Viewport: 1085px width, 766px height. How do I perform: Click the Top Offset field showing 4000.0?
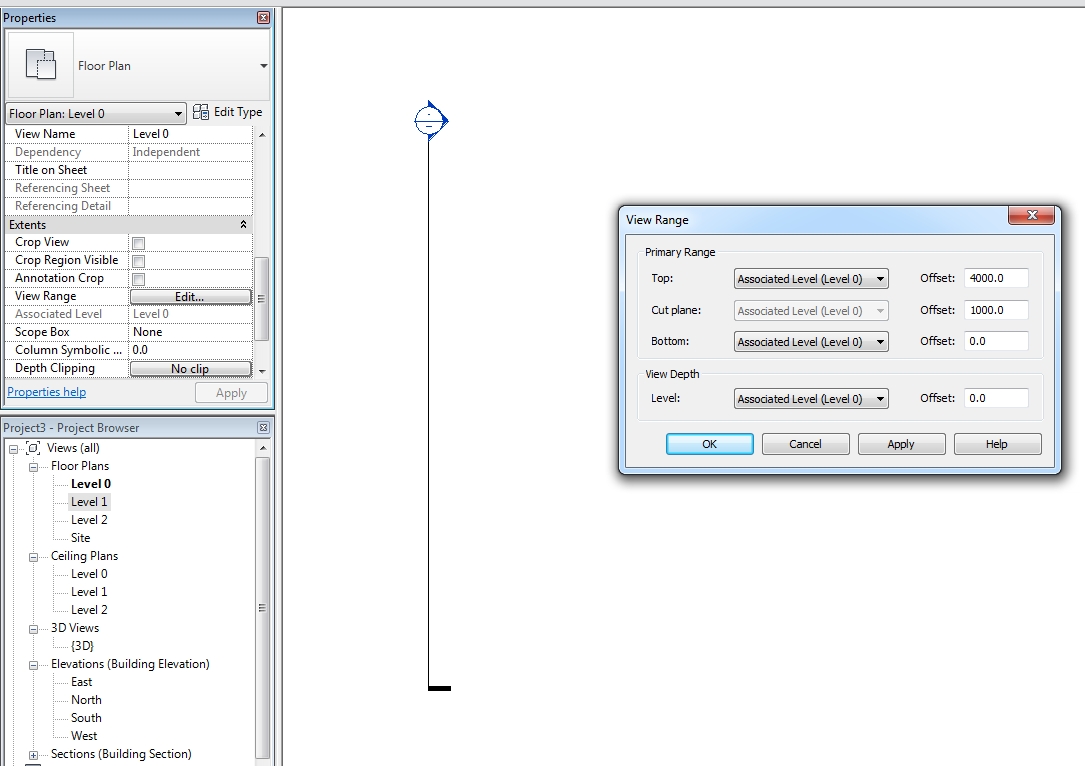[996, 278]
